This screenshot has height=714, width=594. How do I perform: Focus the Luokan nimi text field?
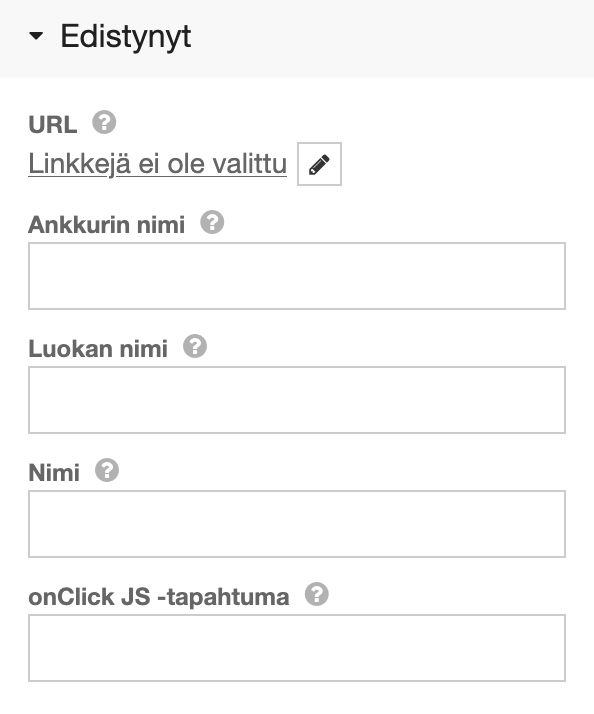297,400
